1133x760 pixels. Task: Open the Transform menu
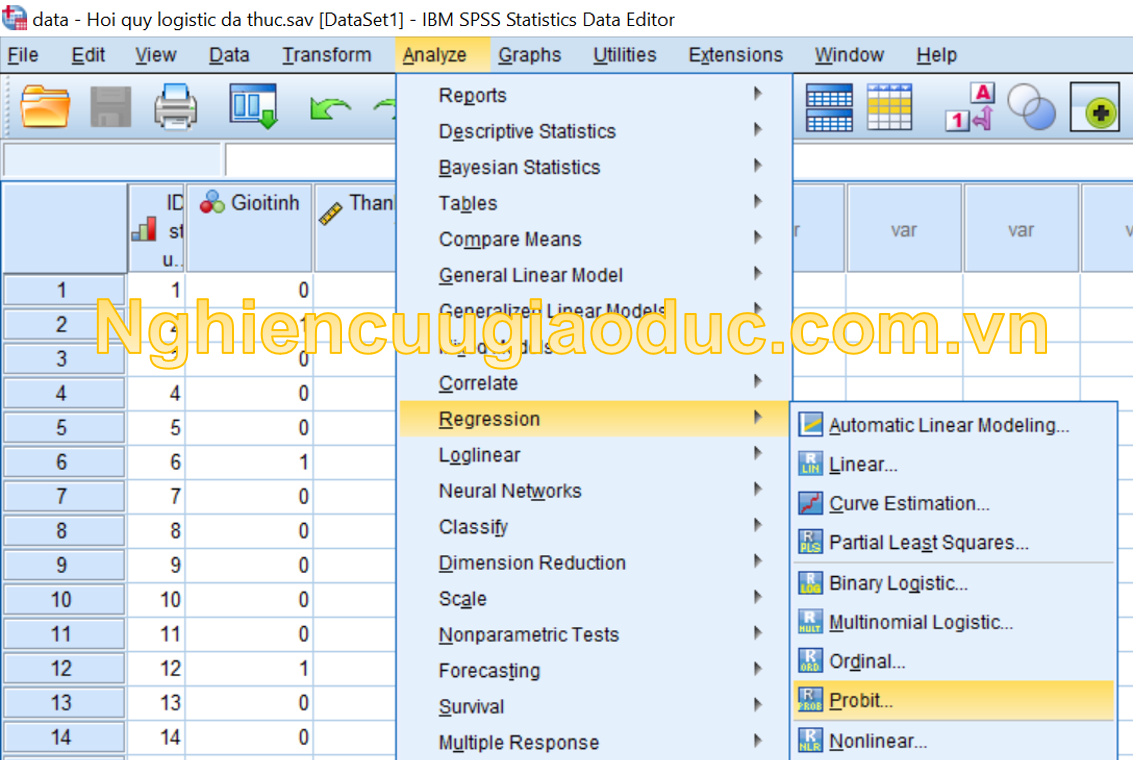(326, 55)
